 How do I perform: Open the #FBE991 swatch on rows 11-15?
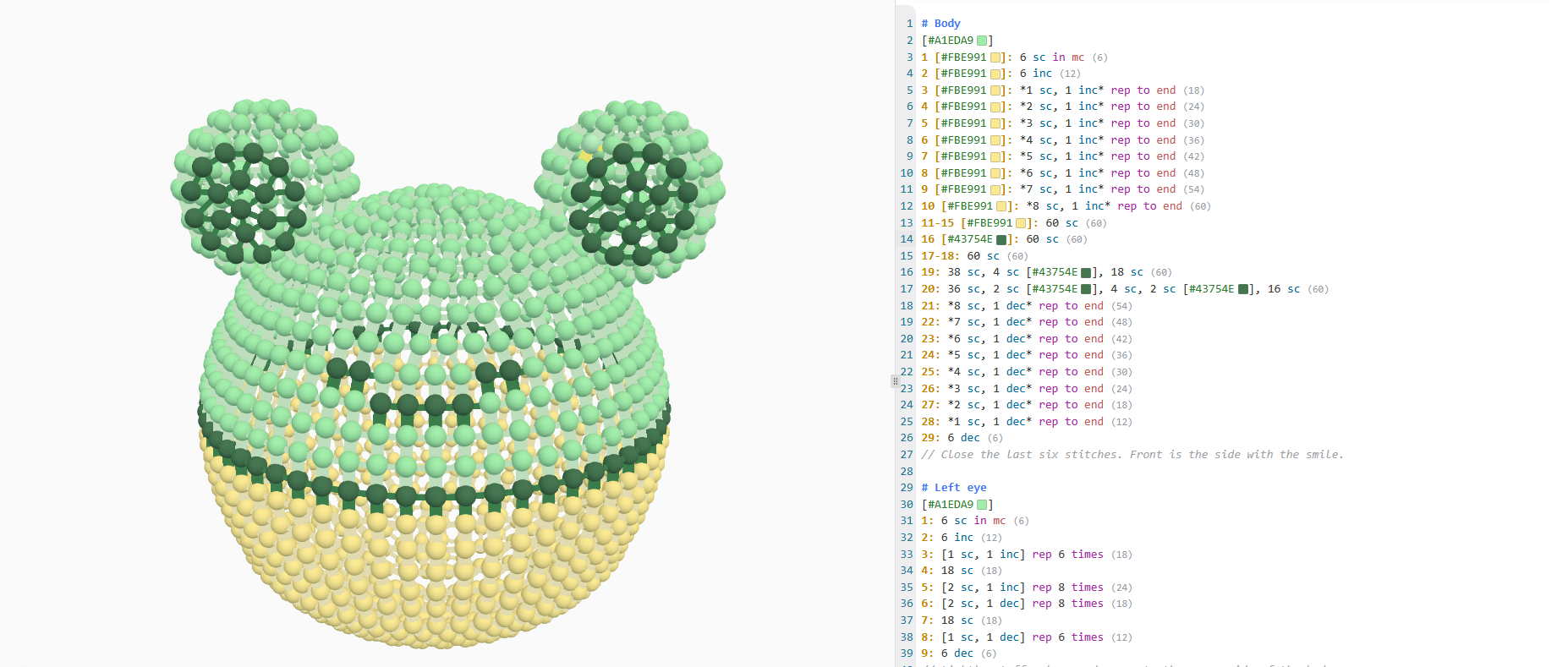click(x=1022, y=223)
